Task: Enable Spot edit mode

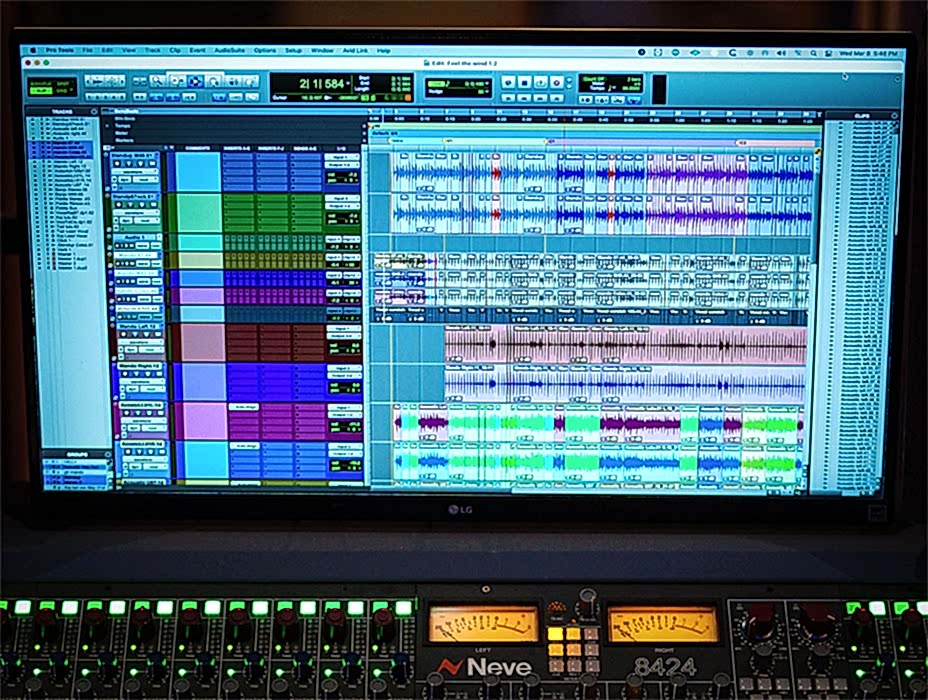Action: click(x=63, y=84)
